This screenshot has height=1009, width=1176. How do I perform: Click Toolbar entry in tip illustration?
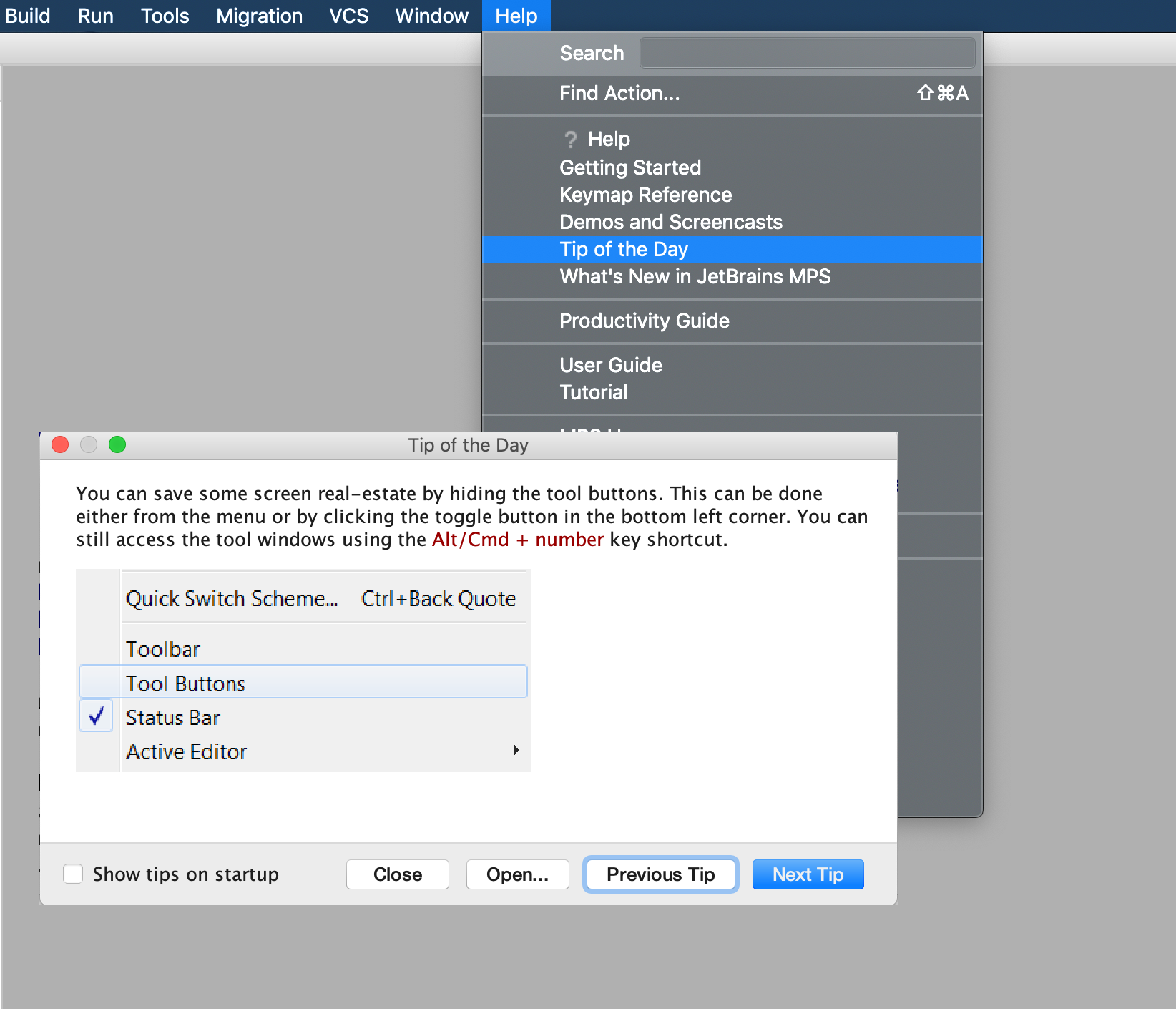tap(163, 649)
